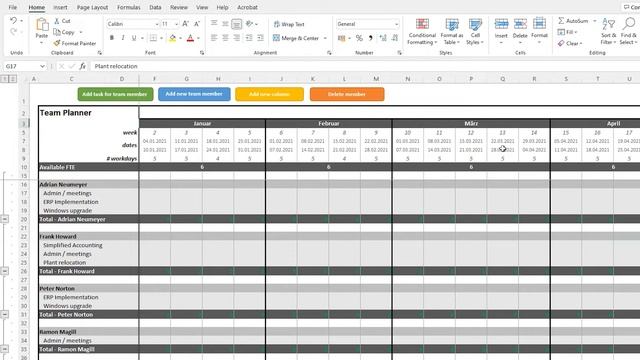Open the Clear dropdown
Screen dimensions: 640x360
point(570,43)
